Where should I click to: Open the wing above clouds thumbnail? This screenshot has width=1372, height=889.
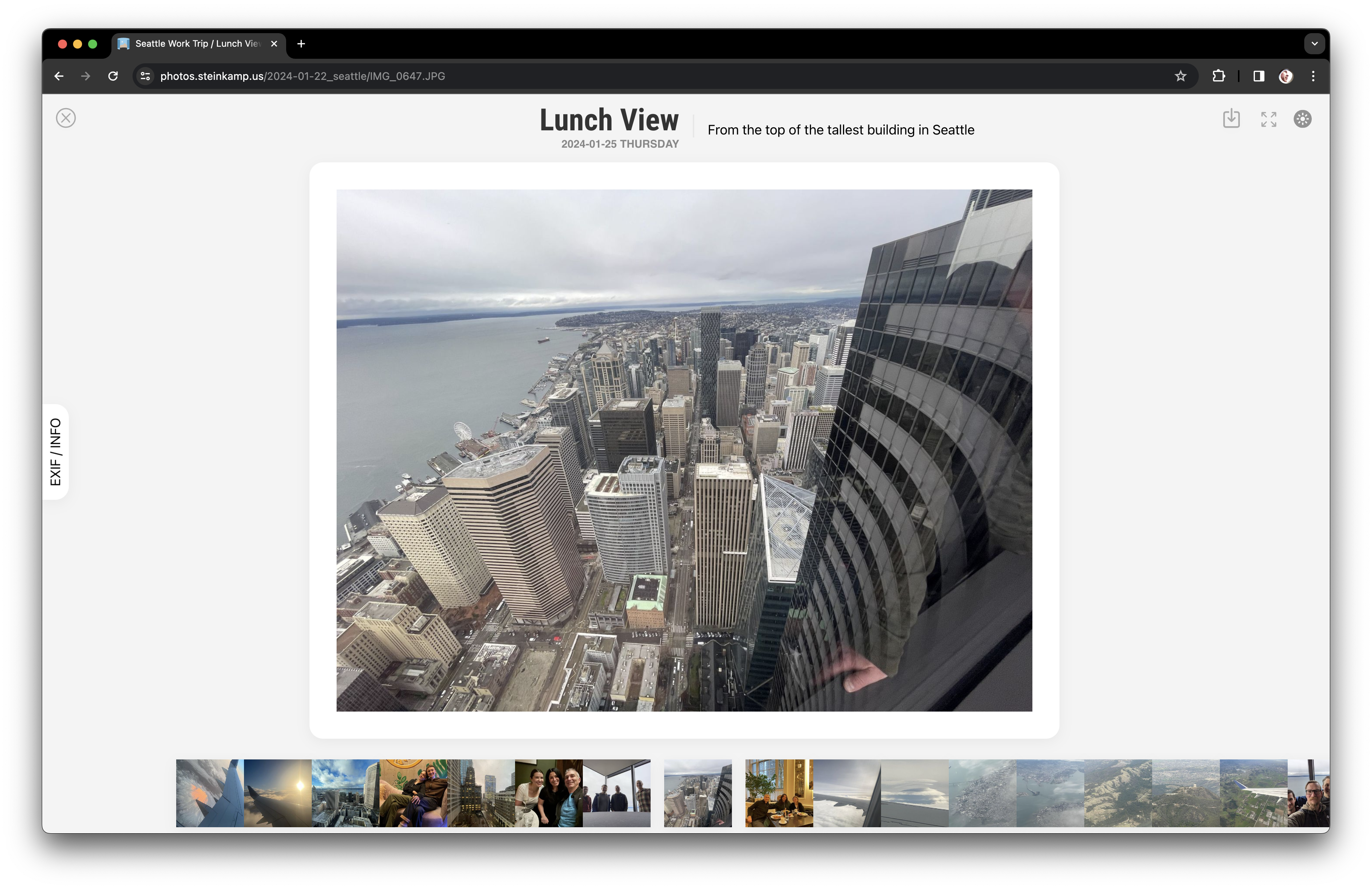click(847, 793)
